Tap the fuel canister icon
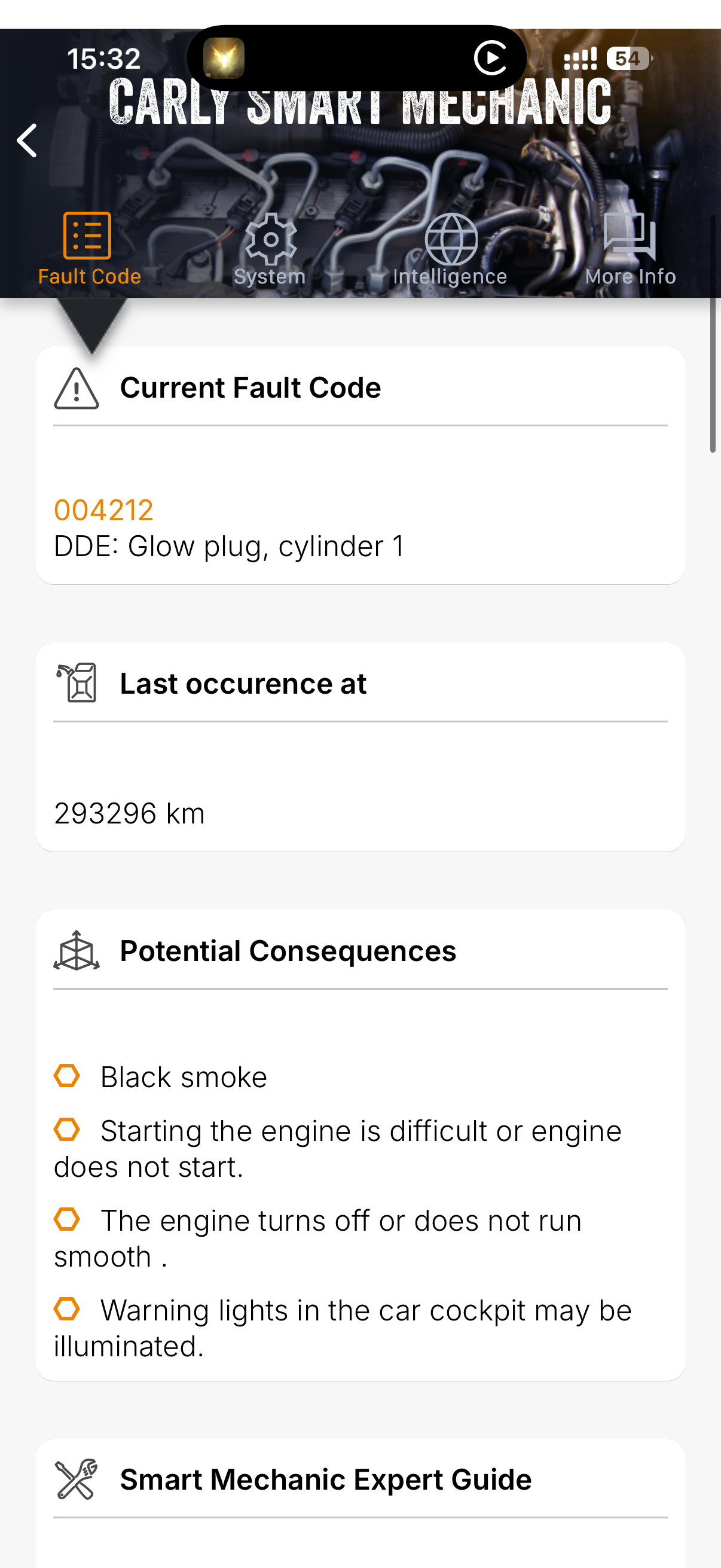The height and width of the screenshot is (1568, 721). (77, 683)
